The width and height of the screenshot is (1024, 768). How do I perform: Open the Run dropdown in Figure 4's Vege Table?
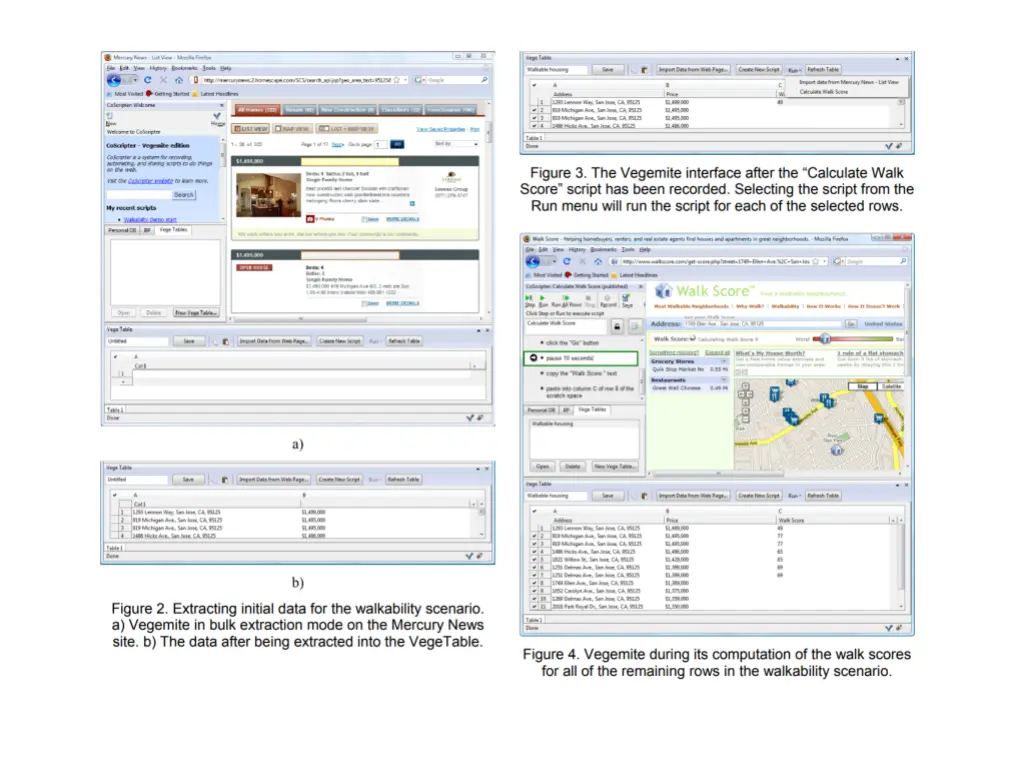click(x=794, y=496)
